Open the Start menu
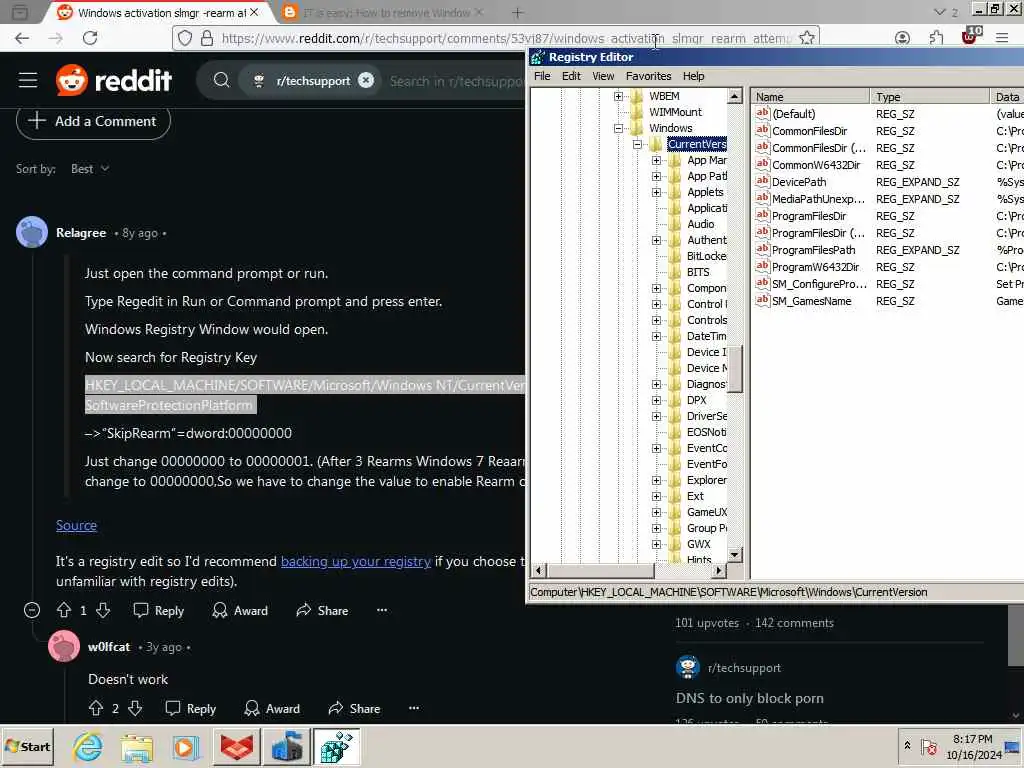Image resolution: width=1024 pixels, height=768 pixels. (x=27, y=746)
